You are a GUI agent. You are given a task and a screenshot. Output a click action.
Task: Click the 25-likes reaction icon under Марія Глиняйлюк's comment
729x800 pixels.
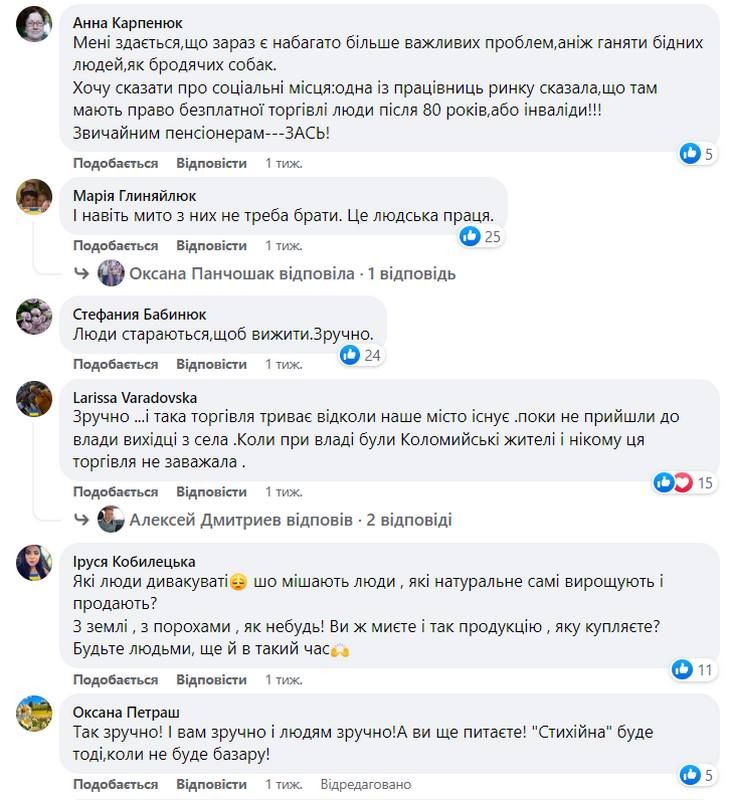pos(469,236)
